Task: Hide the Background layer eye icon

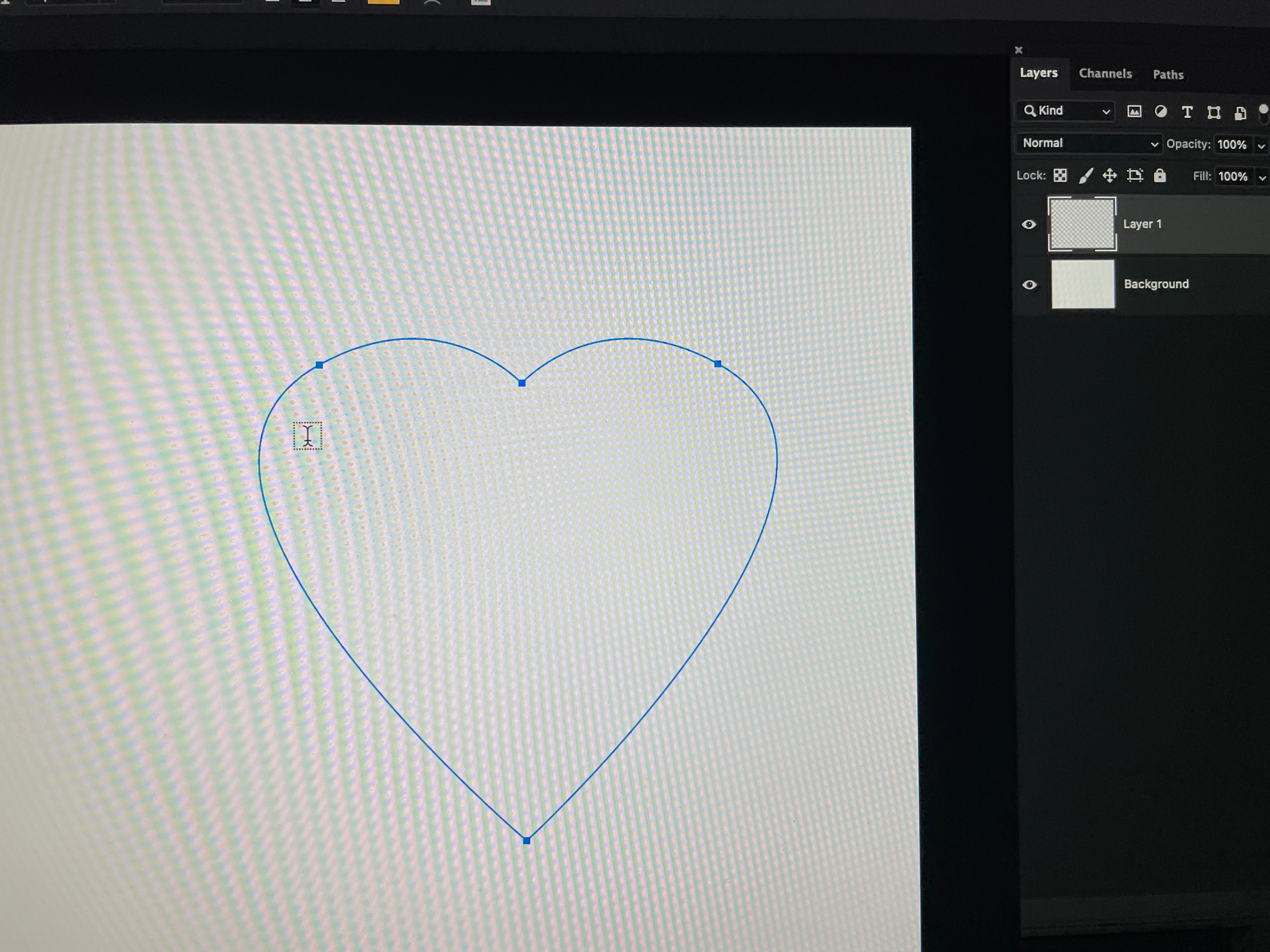Action: coord(1029,285)
